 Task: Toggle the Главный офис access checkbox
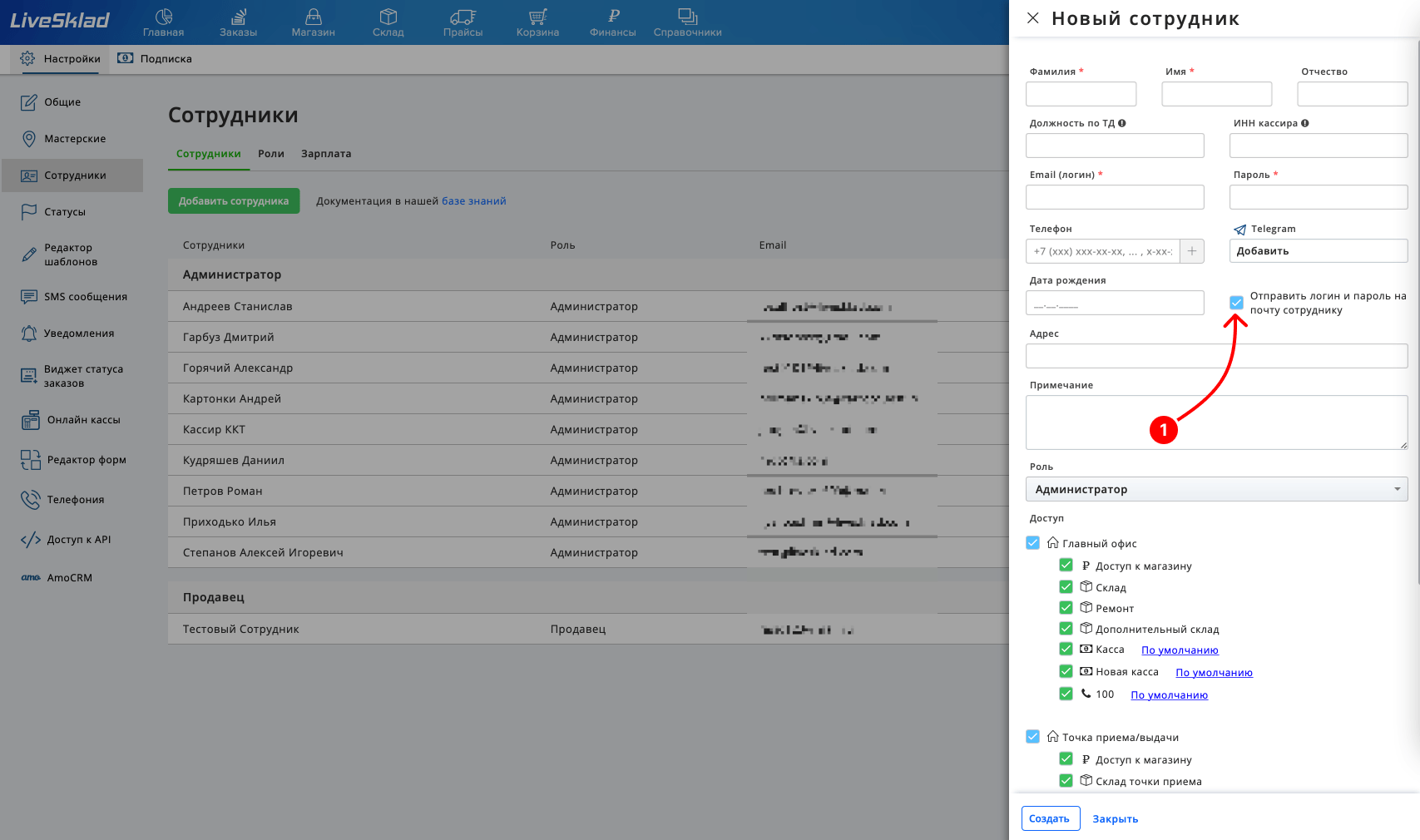click(1033, 543)
